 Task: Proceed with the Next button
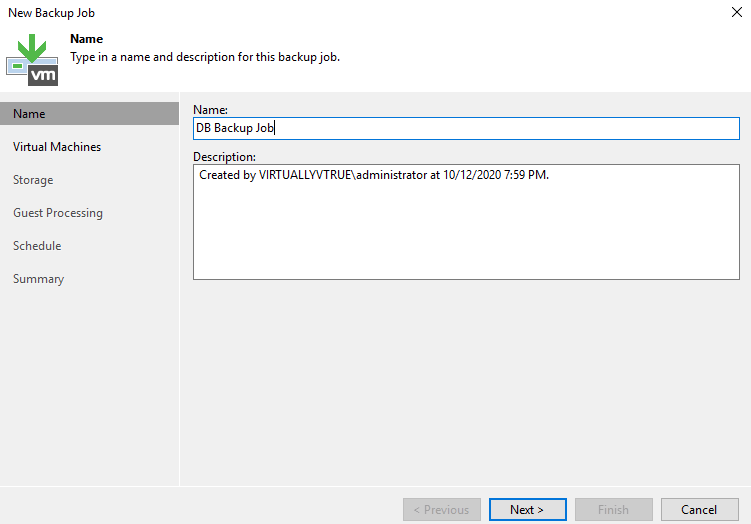click(527, 509)
